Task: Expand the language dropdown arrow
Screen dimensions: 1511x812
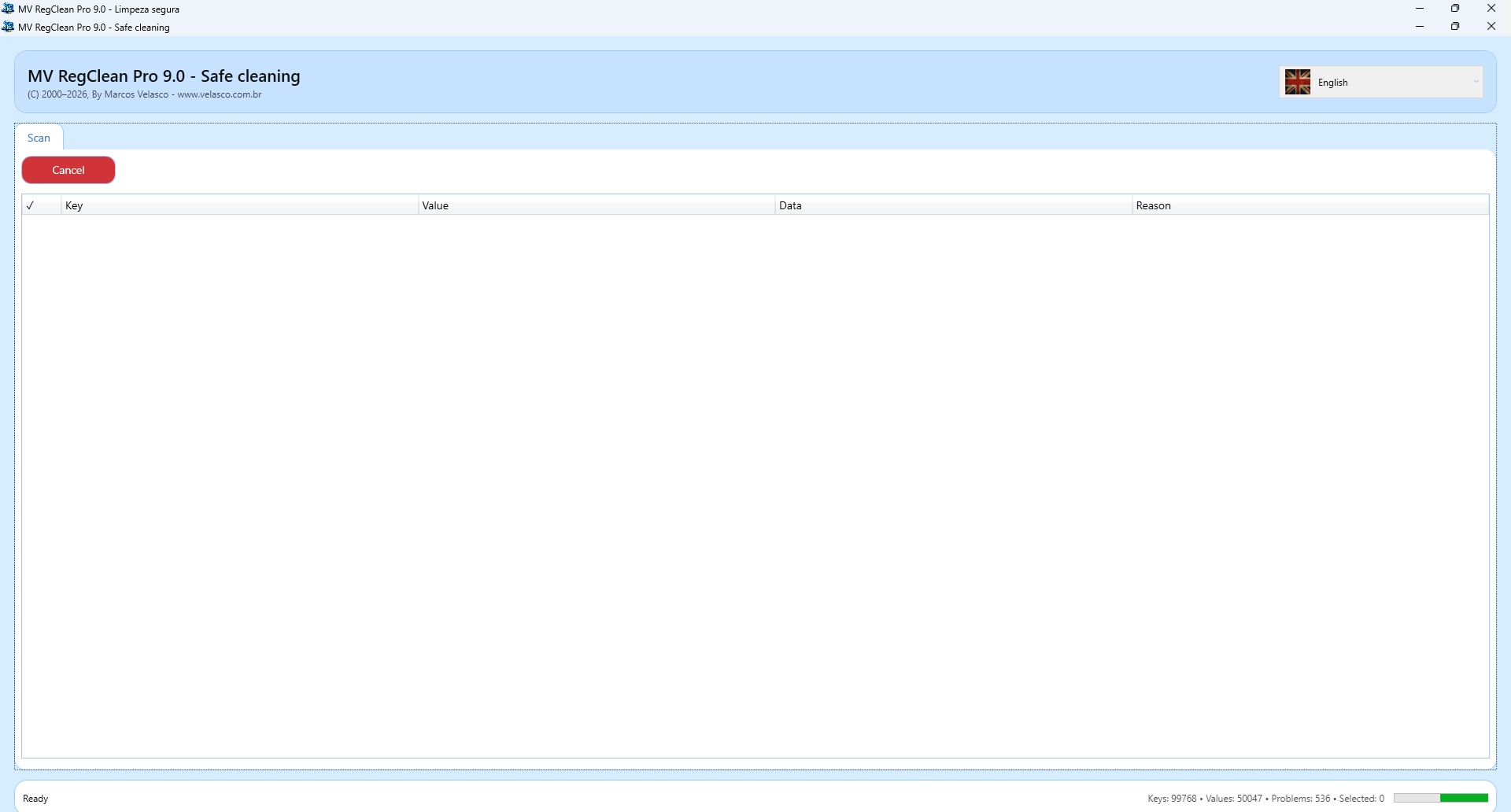Action: click(1476, 82)
